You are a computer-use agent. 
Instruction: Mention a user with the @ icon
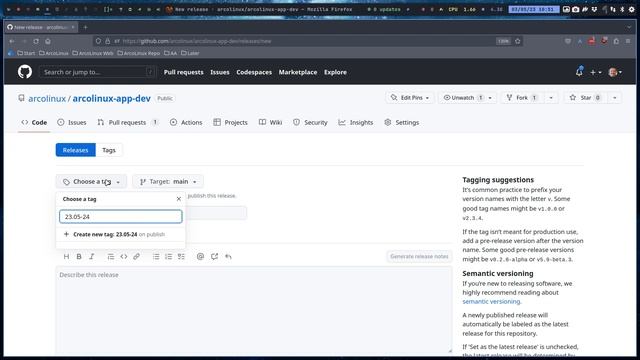click(200, 256)
